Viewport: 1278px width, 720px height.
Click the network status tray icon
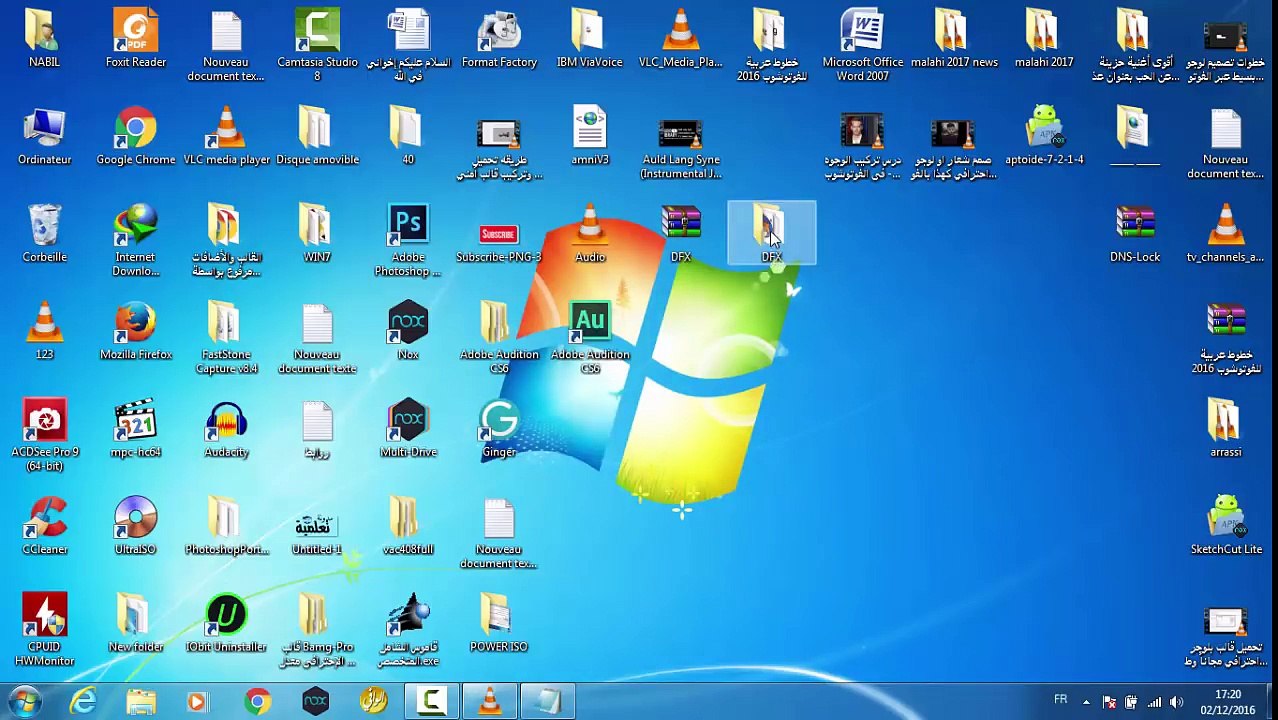1154,703
